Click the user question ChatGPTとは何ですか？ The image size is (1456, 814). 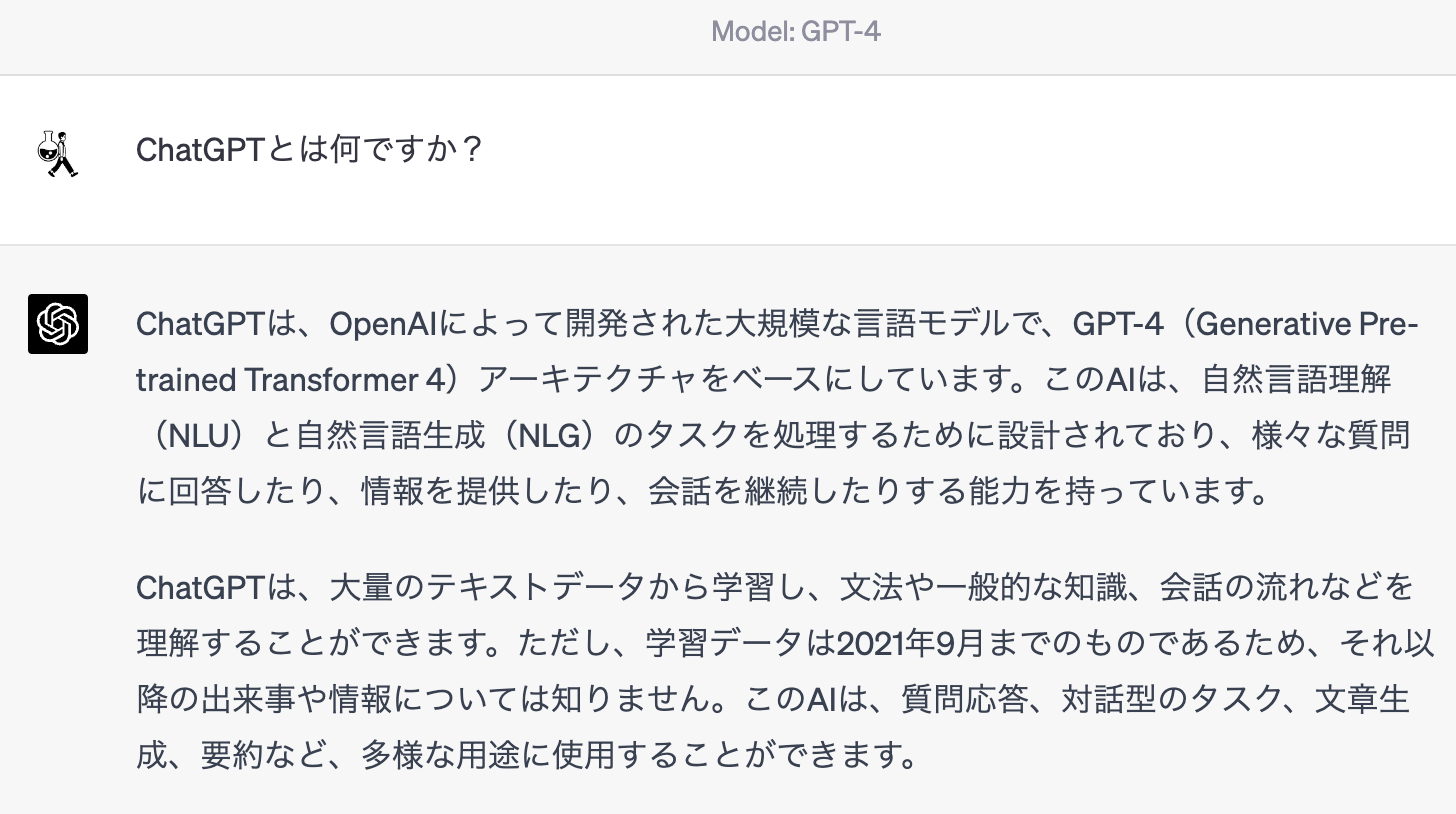tap(311, 150)
